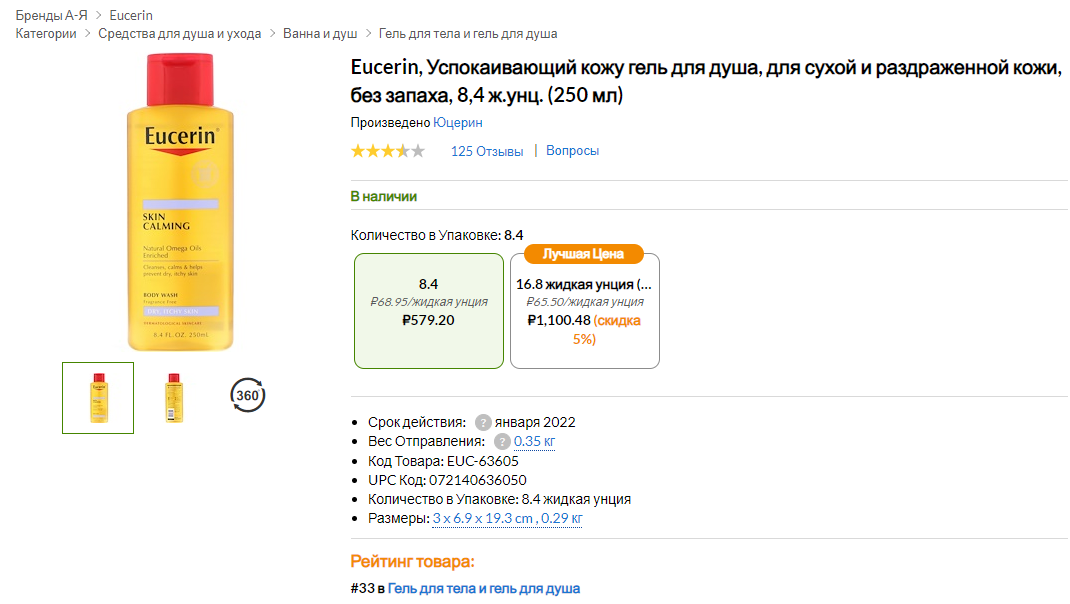Image resolution: width=1070 pixels, height=604 pixels.
Task: Open Ванна и душ breadcrumb
Action: (x=320, y=34)
